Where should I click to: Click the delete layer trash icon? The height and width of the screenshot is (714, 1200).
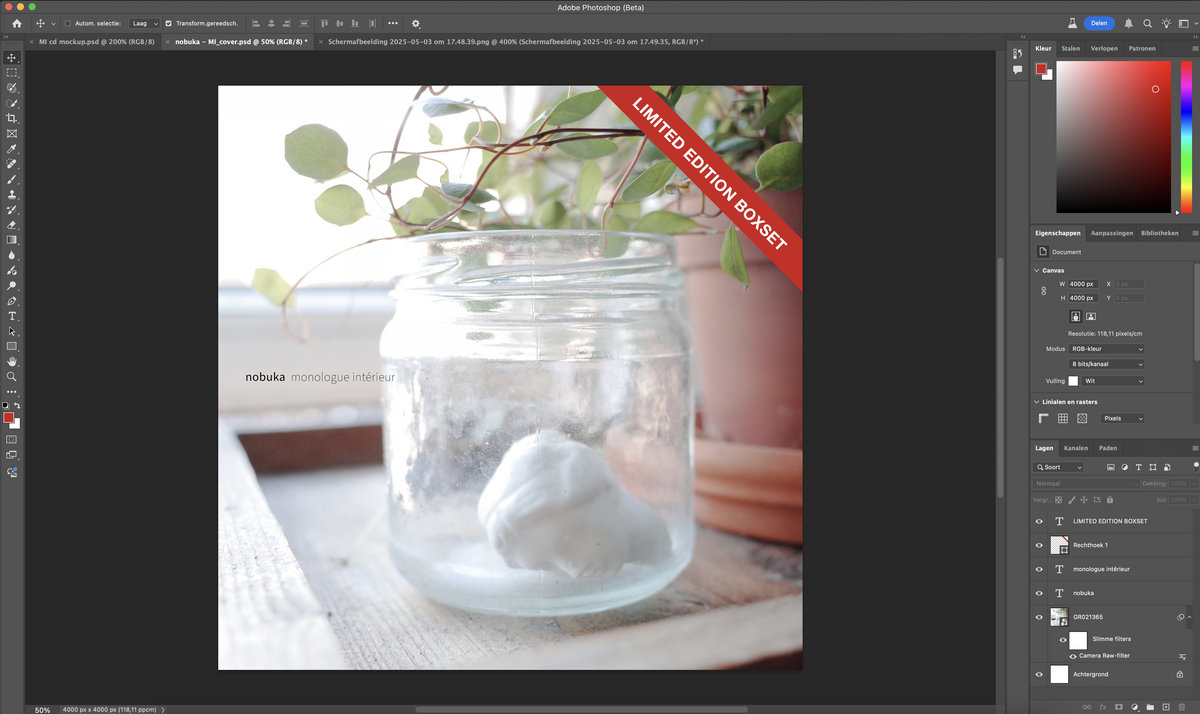pos(1183,707)
